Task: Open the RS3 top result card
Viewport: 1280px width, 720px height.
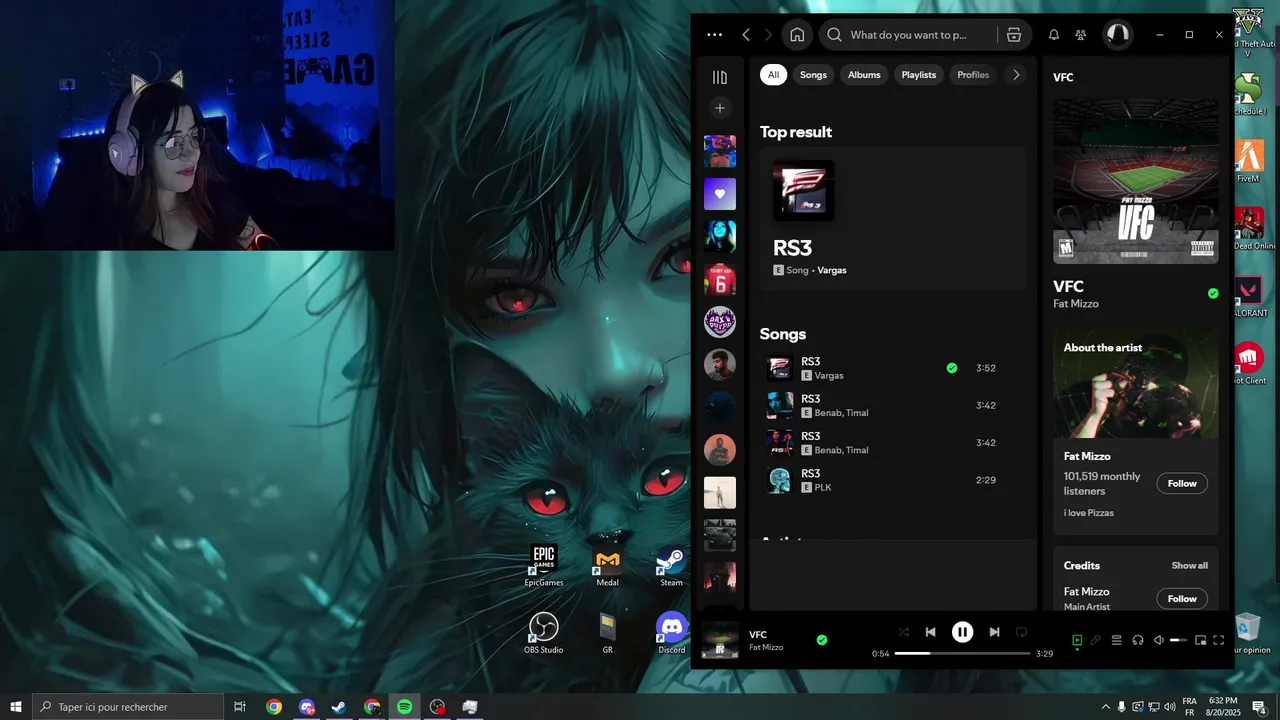Action: tap(893, 219)
